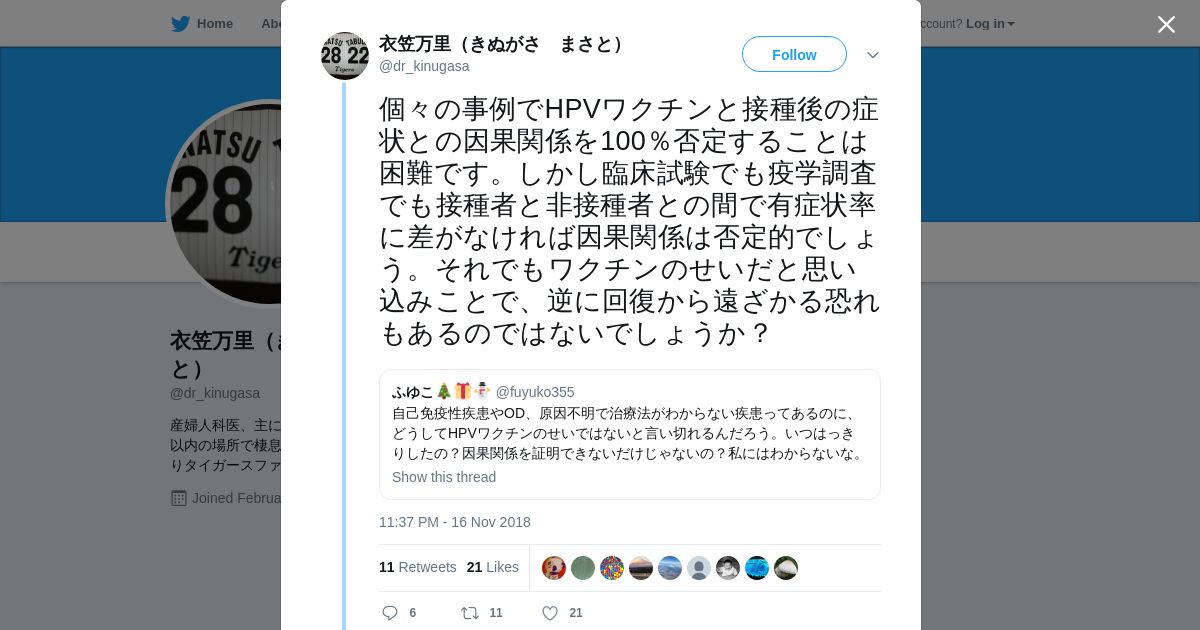Open the @fuyuko355 quoted tweet
The width and height of the screenshot is (1200, 630).
630,434
